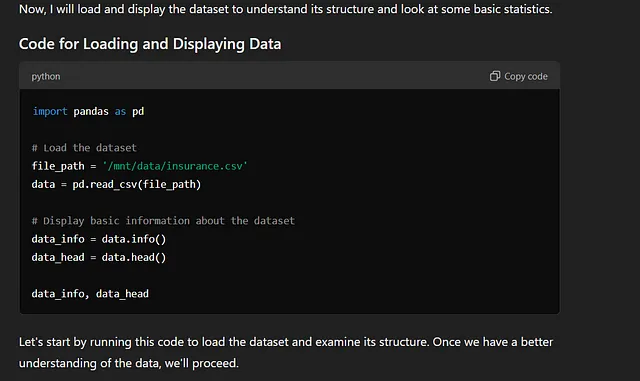
Task: Click the import keyword in code
Action: 50,111
